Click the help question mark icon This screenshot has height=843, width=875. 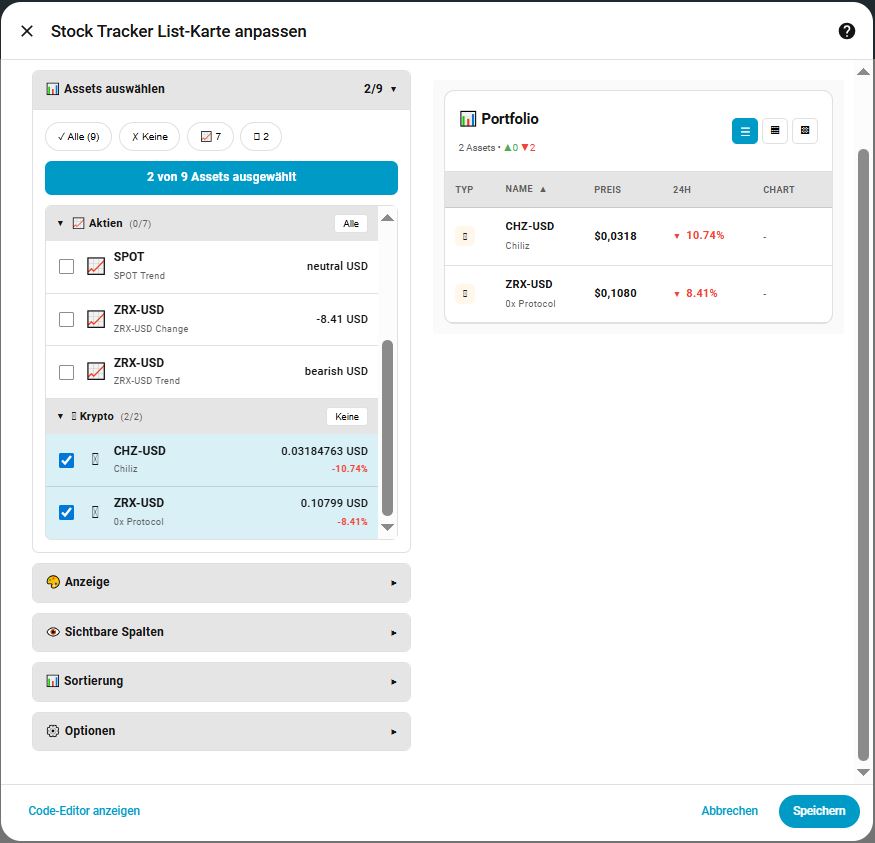846,31
